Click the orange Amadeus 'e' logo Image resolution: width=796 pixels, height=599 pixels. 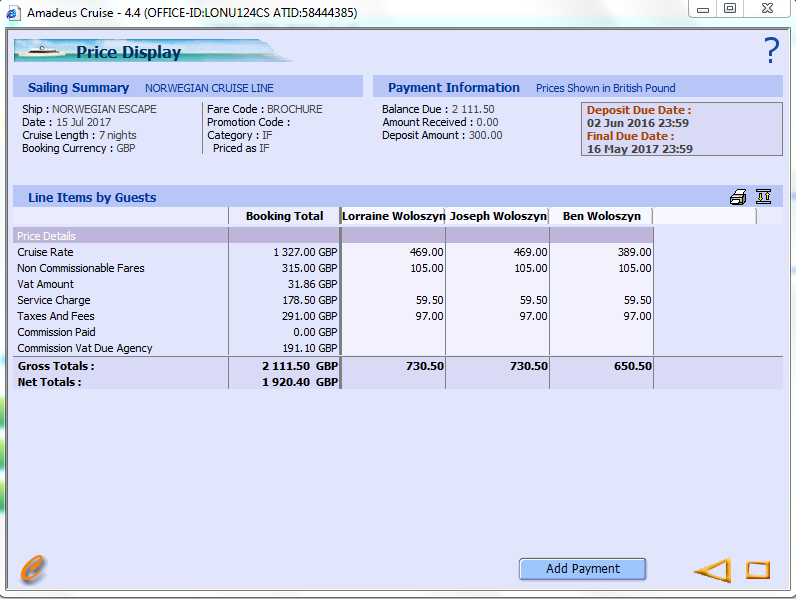click(33, 568)
